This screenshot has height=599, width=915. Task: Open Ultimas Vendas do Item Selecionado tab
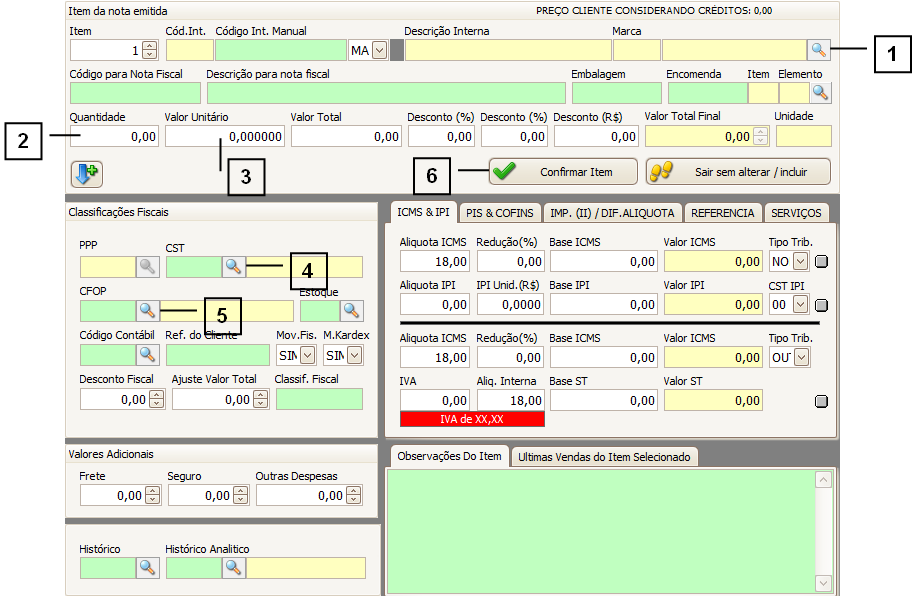point(604,456)
